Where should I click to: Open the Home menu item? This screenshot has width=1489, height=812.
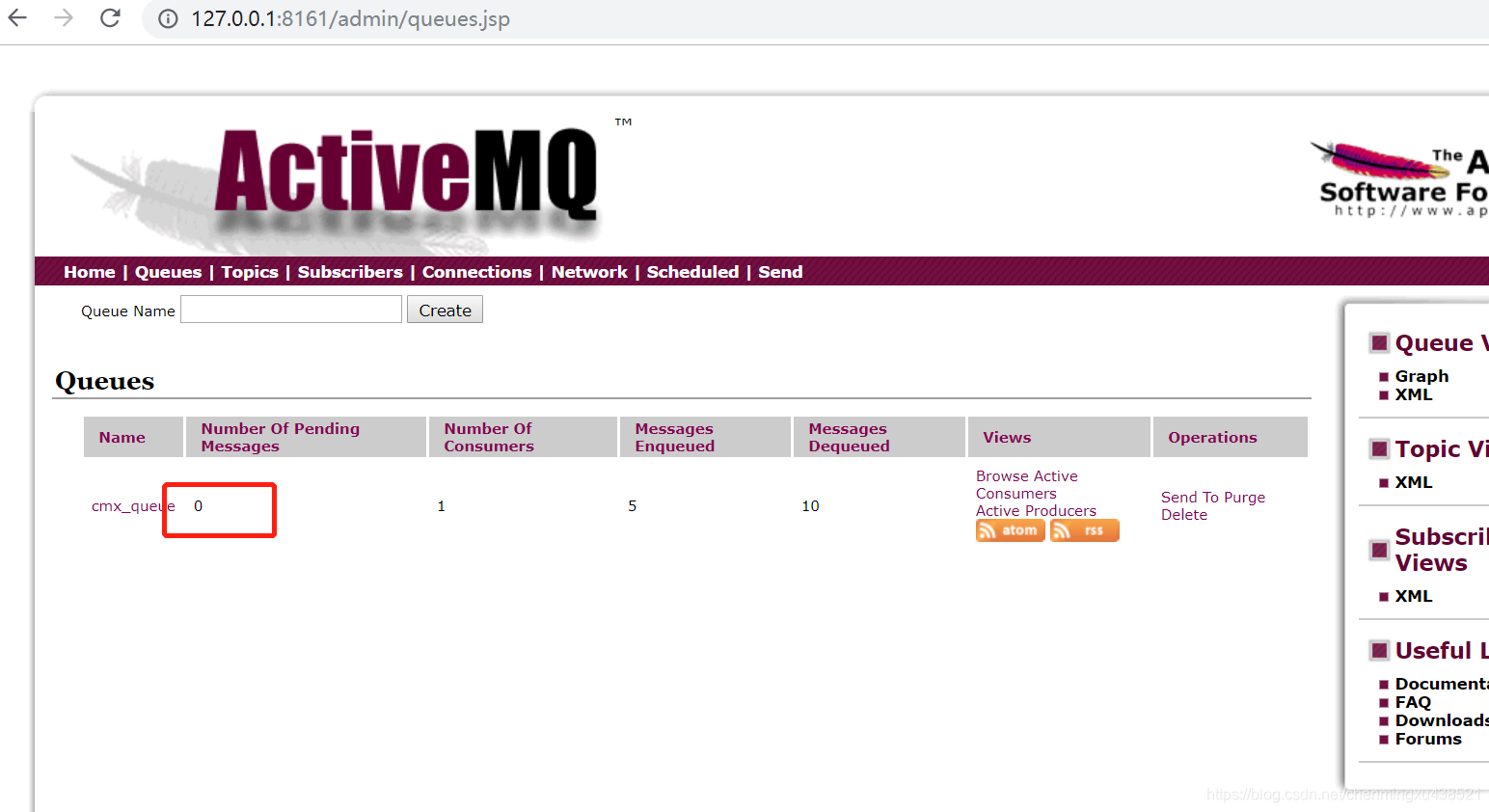(x=90, y=272)
